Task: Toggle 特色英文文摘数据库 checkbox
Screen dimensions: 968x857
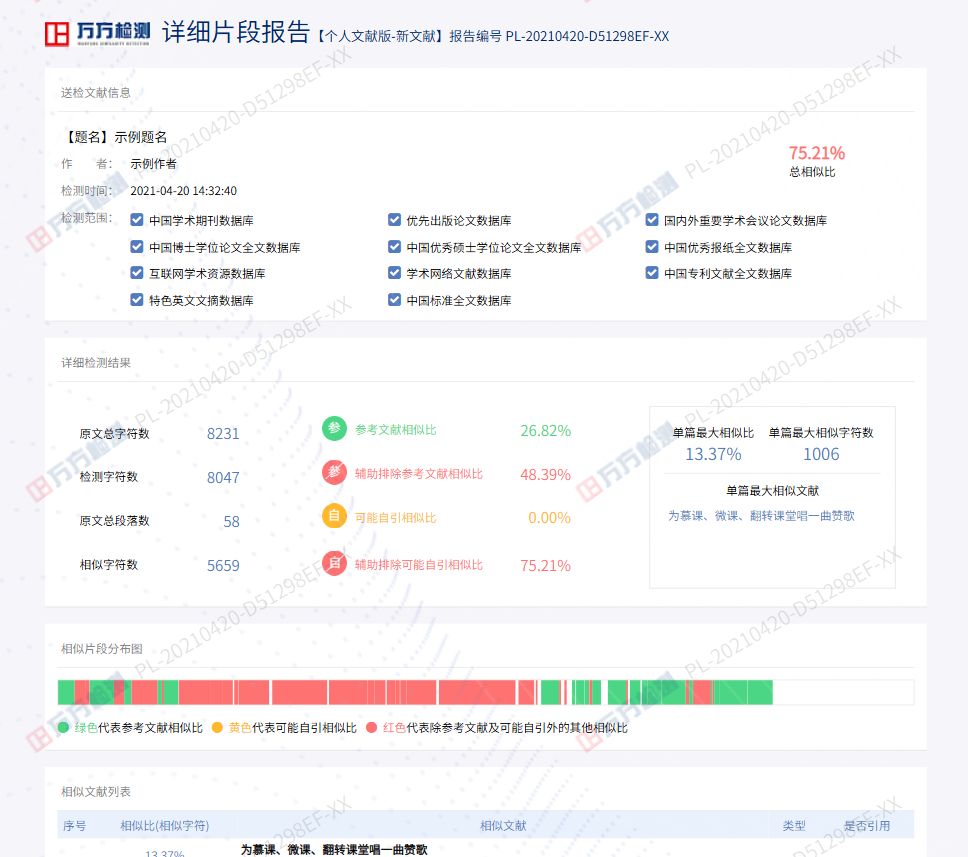Action: point(137,299)
